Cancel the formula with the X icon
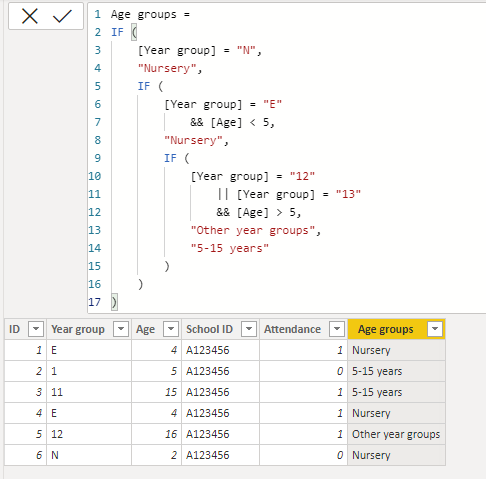The image size is (486, 479). [30, 16]
